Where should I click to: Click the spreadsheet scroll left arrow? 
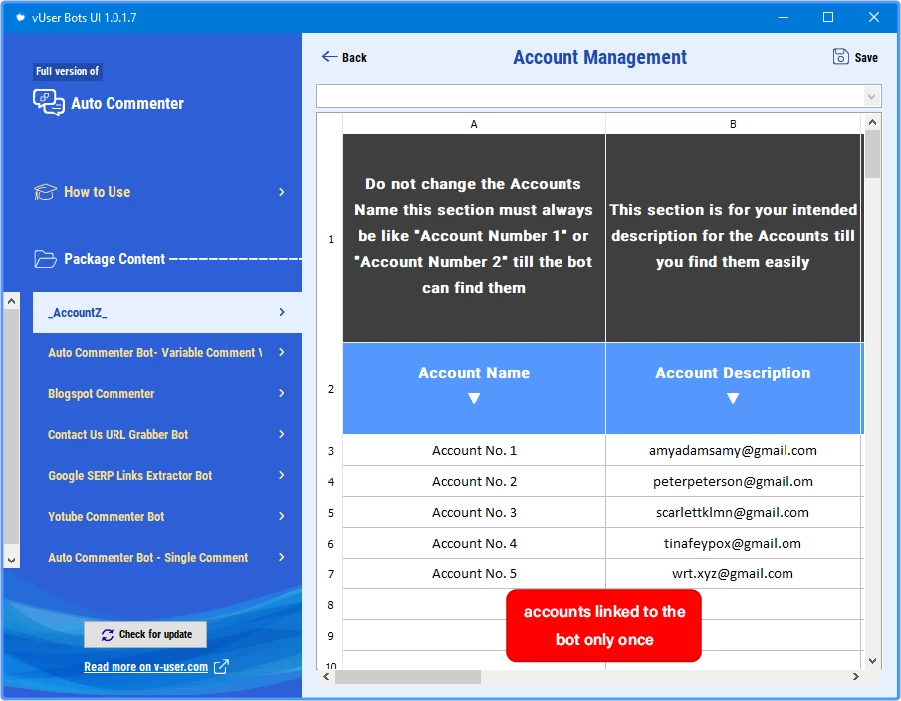pos(326,677)
